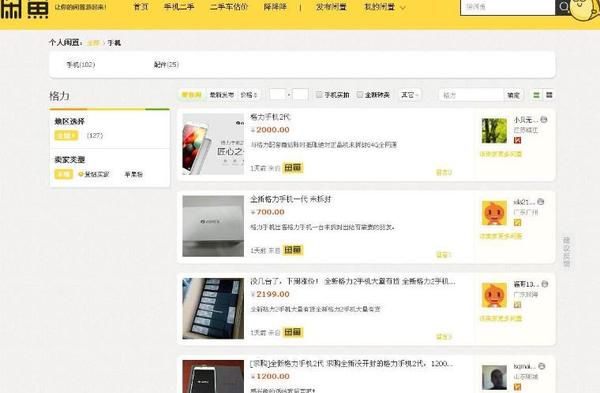Expand the 我的闲置 menu arrow in header
The width and height of the screenshot is (600, 393).
tap(403, 7)
